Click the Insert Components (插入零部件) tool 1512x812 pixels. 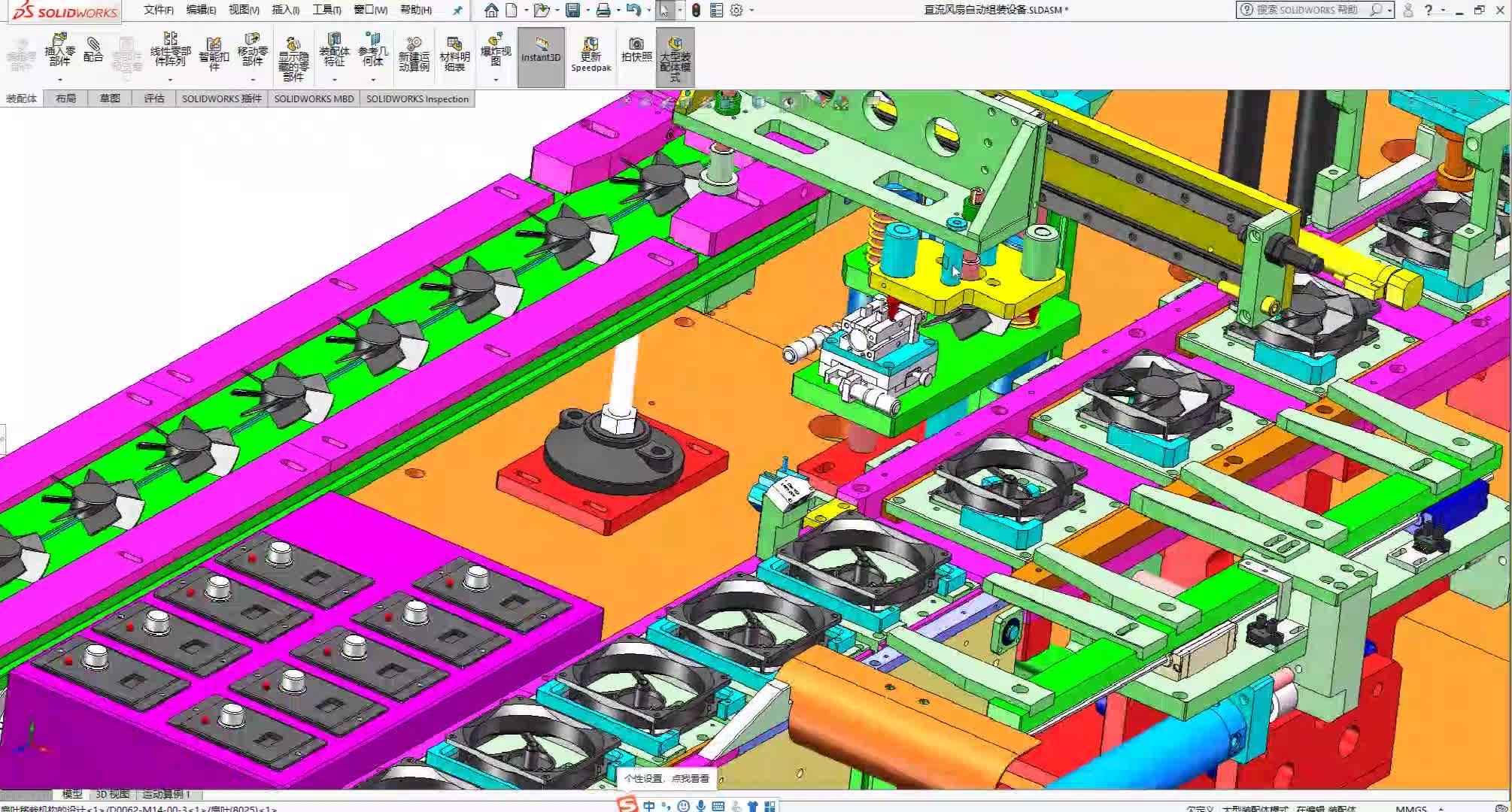pyautogui.click(x=59, y=49)
